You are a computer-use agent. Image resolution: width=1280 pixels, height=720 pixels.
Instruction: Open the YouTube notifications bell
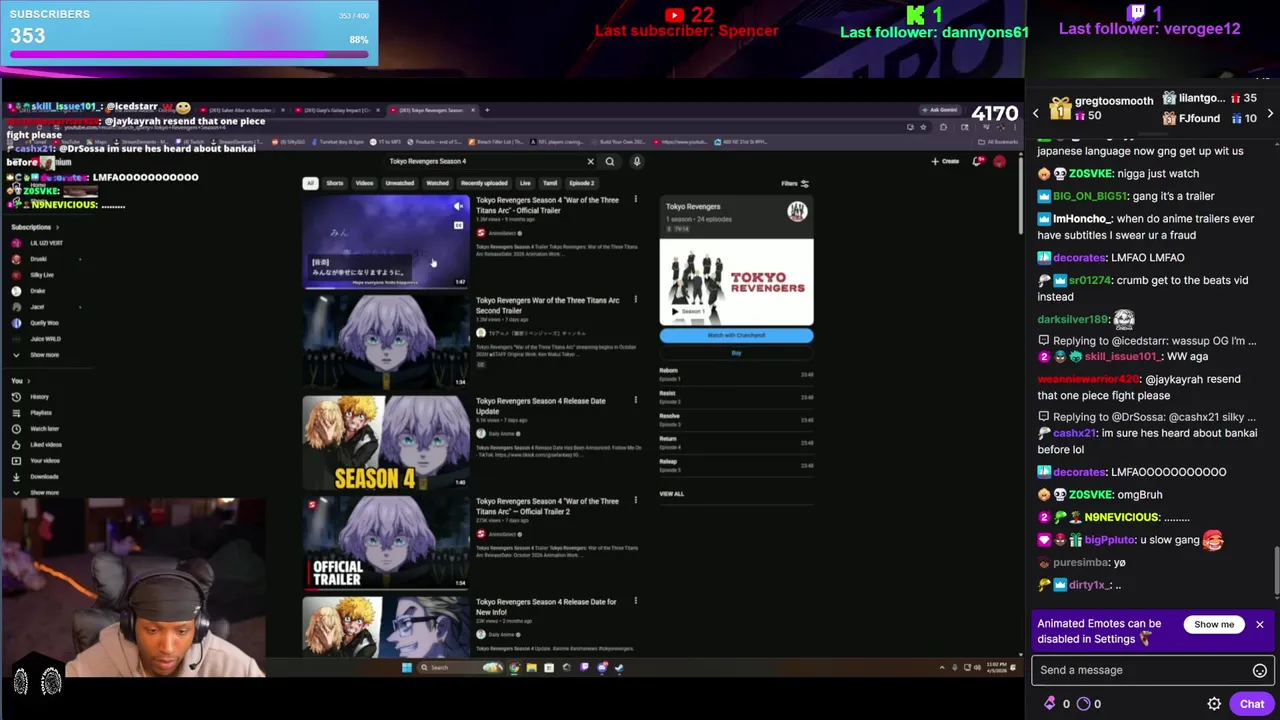(x=977, y=161)
